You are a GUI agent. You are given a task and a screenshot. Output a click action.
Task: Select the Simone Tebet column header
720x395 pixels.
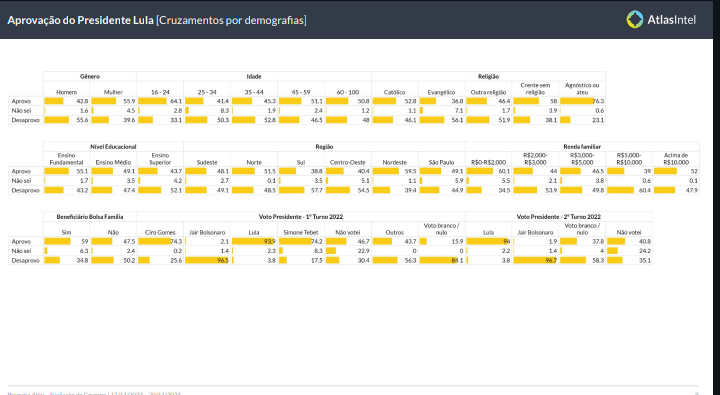(301, 232)
